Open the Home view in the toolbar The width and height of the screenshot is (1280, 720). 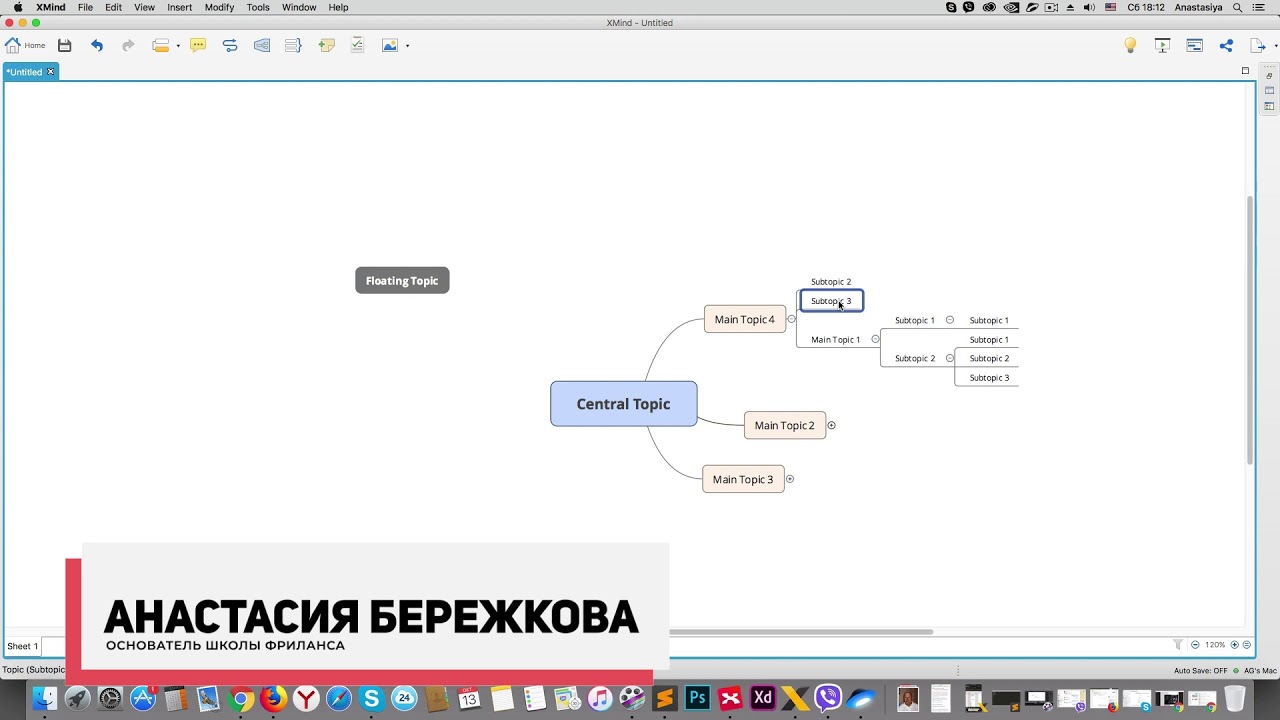25,45
